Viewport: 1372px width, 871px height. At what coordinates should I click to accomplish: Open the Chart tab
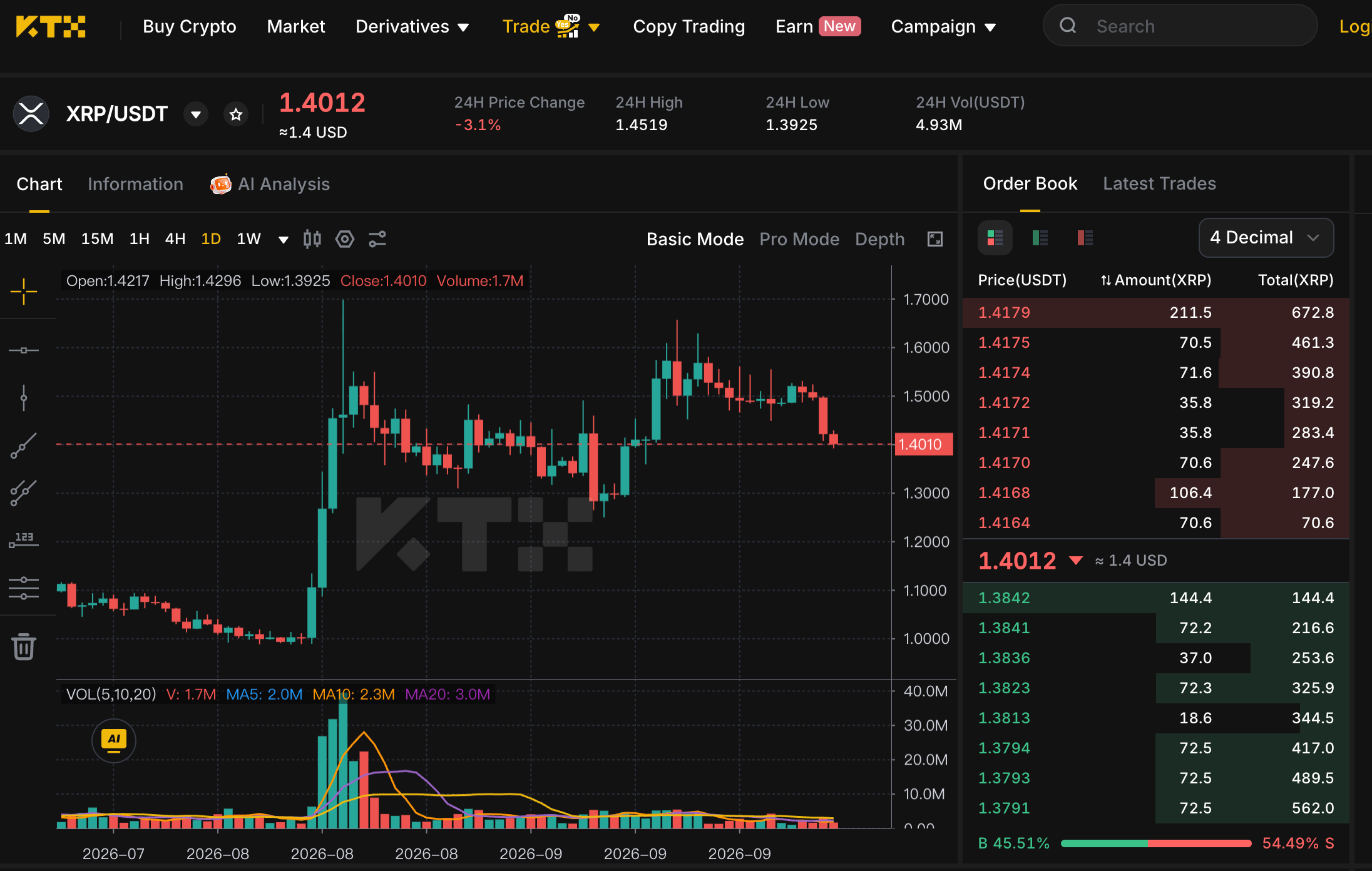[x=39, y=184]
